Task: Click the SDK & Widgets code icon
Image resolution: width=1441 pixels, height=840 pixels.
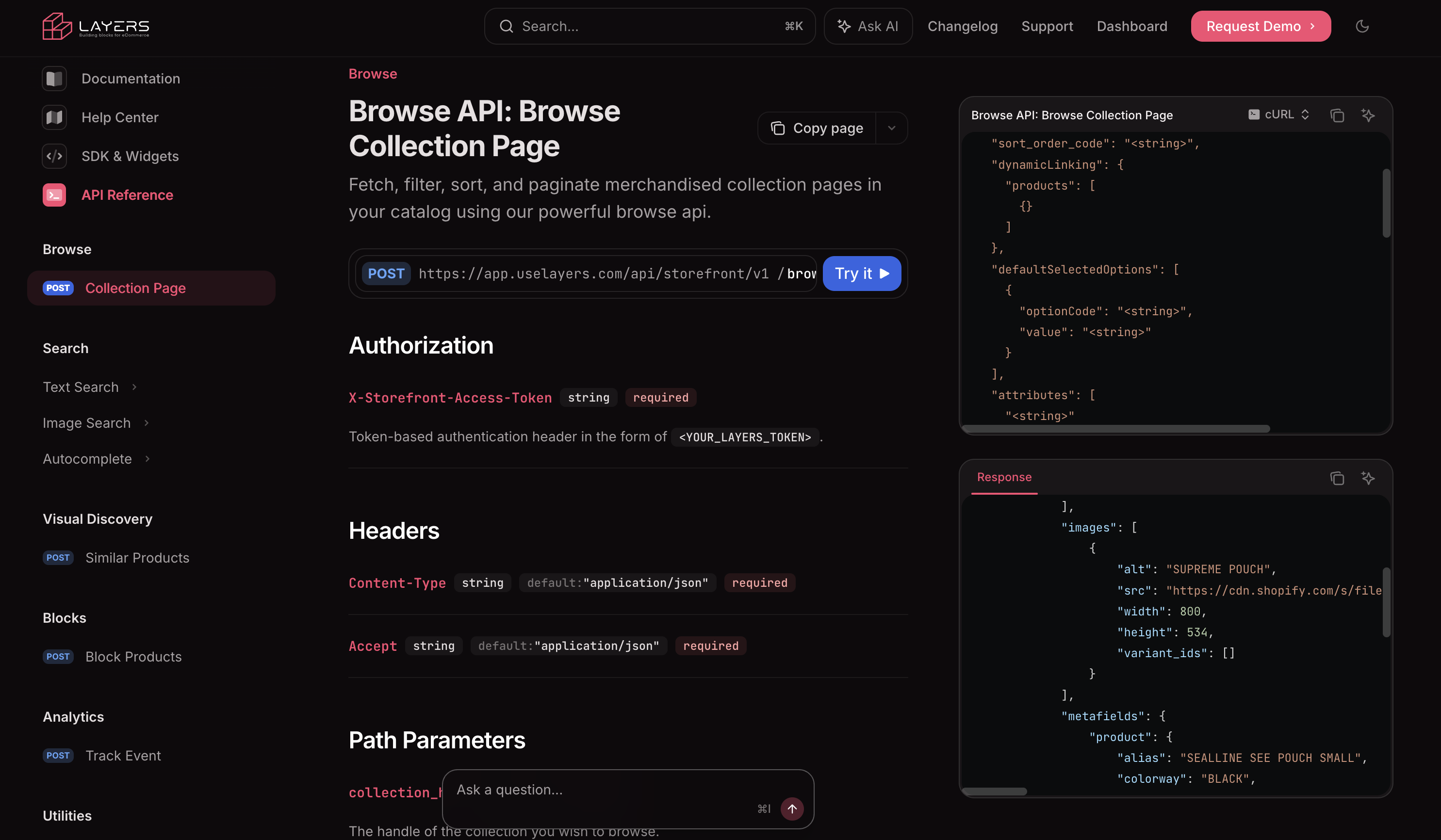Action: (x=54, y=156)
